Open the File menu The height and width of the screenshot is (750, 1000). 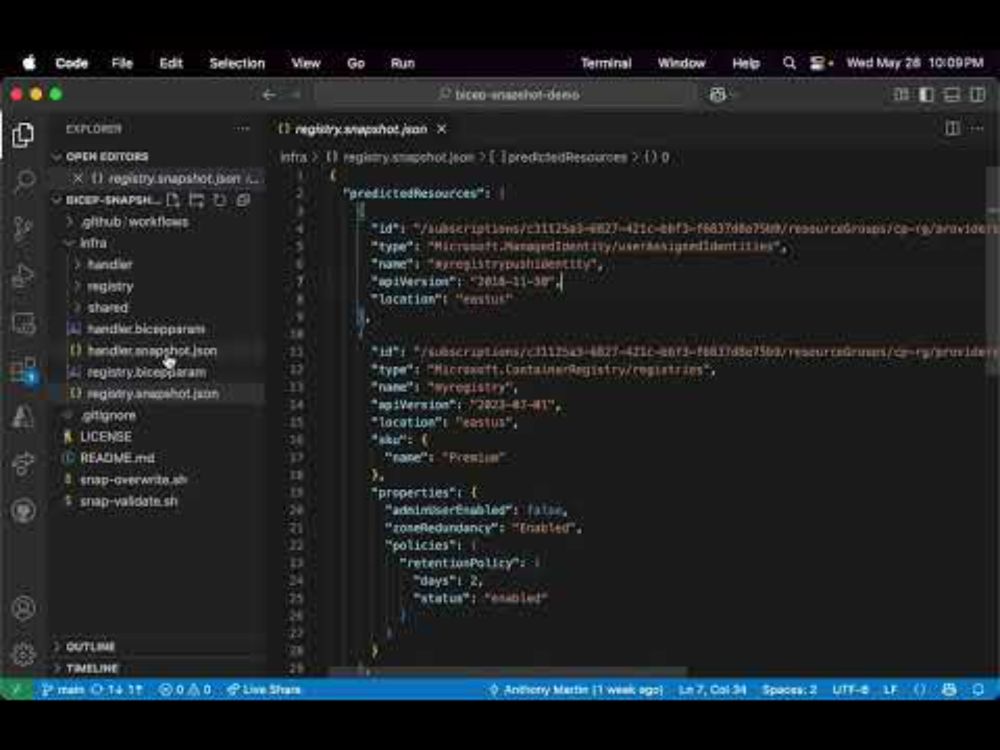[x=122, y=63]
